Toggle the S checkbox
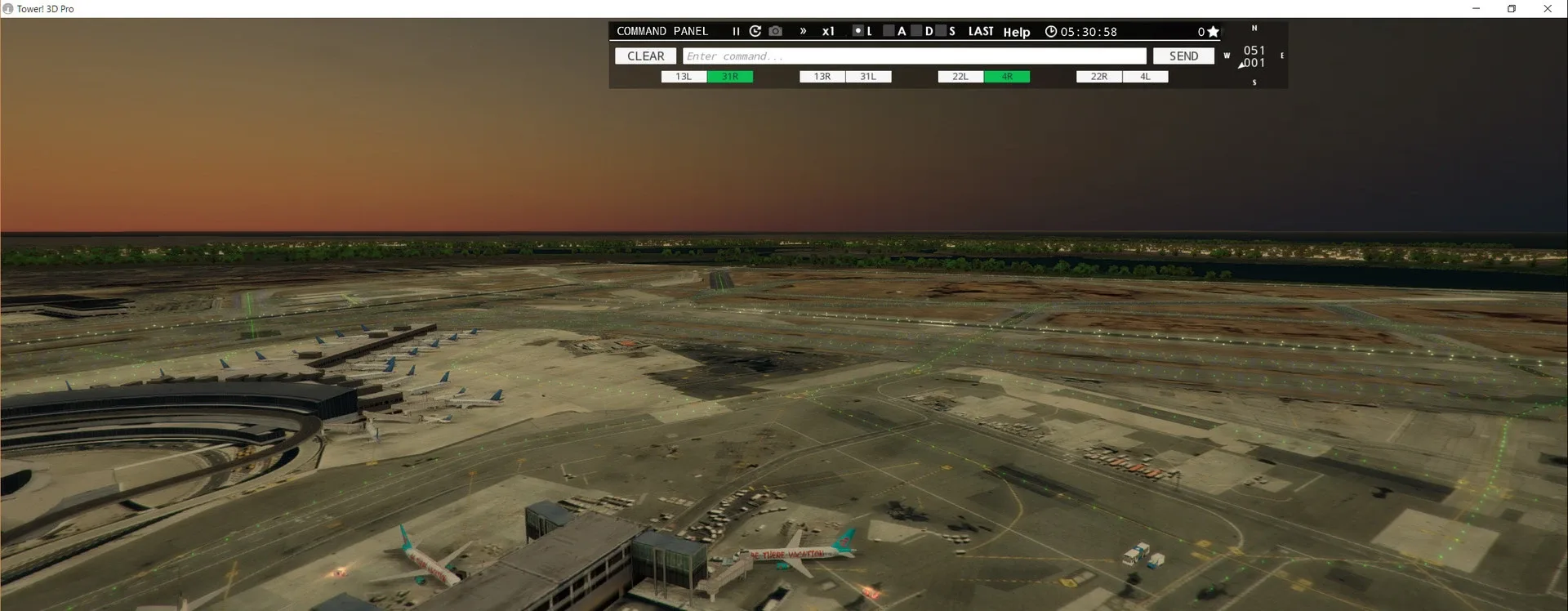Screen dimensions: 1568x611 941,31
